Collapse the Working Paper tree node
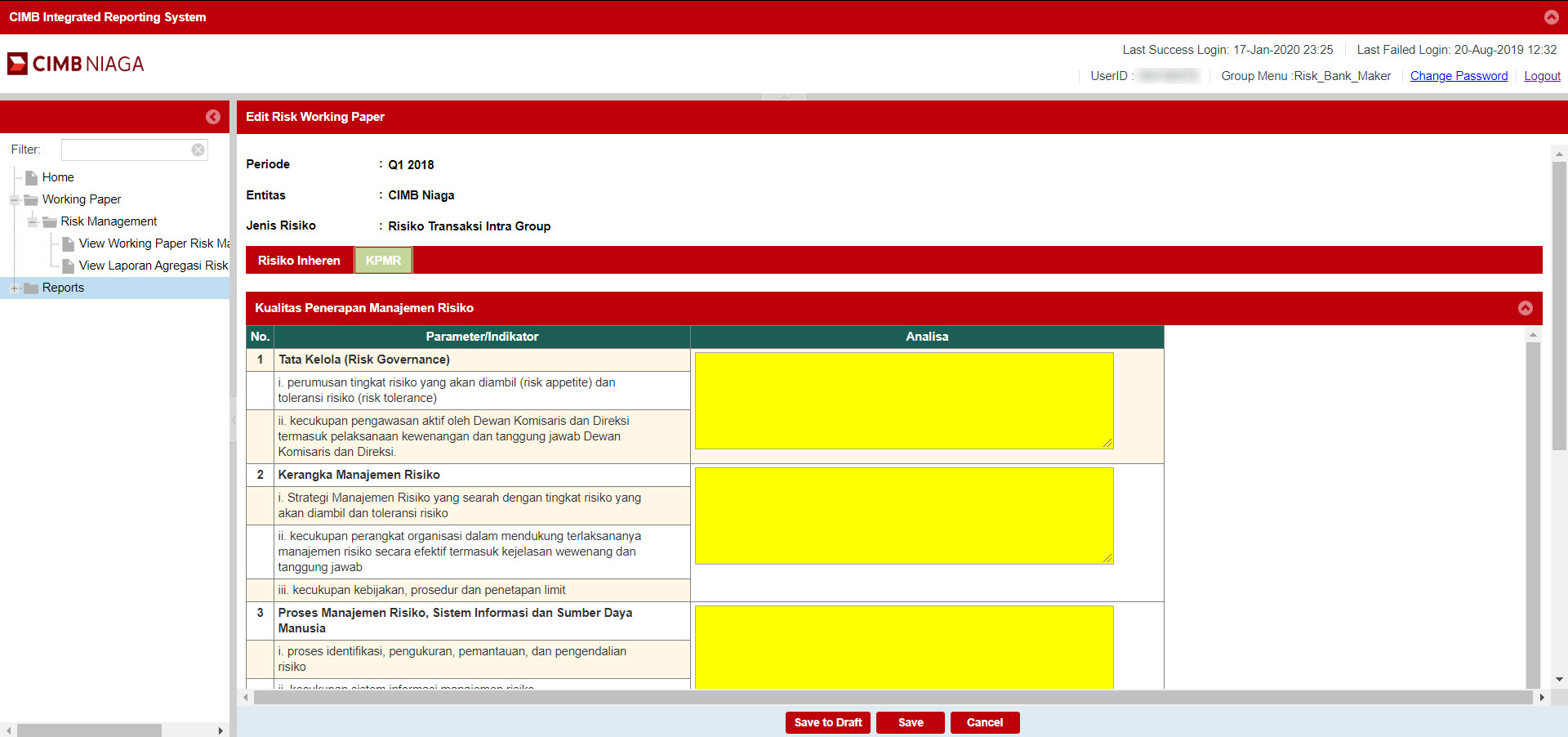Screen dimensions: 1568x737 coord(14,199)
